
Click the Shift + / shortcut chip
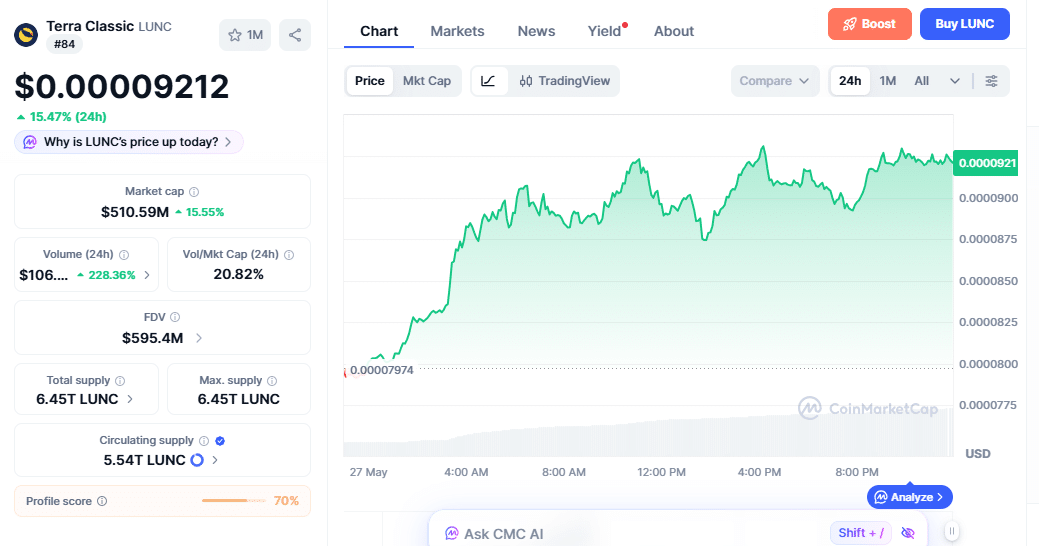coord(861,533)
